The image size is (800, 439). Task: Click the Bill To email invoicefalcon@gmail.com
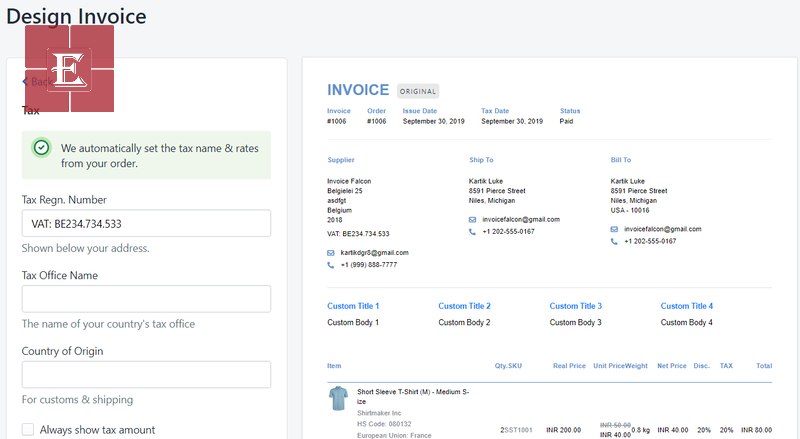[x=662, y=229]
